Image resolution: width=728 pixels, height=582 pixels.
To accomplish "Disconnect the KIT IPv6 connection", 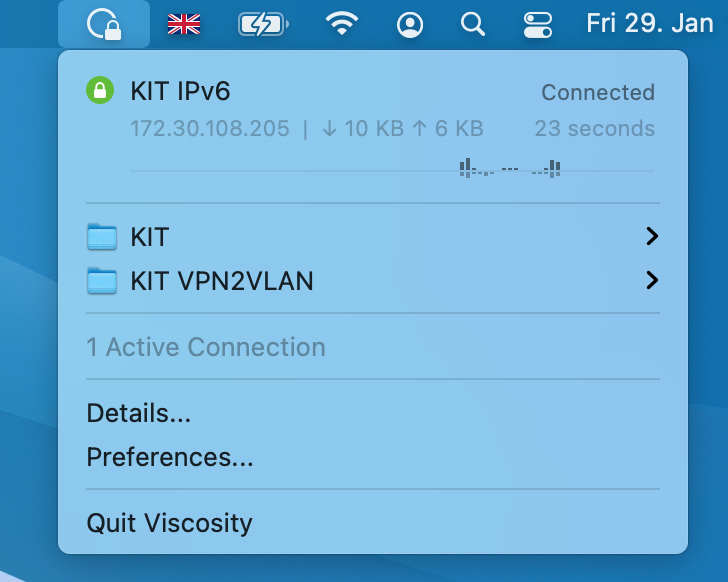I will click(181, 93).
